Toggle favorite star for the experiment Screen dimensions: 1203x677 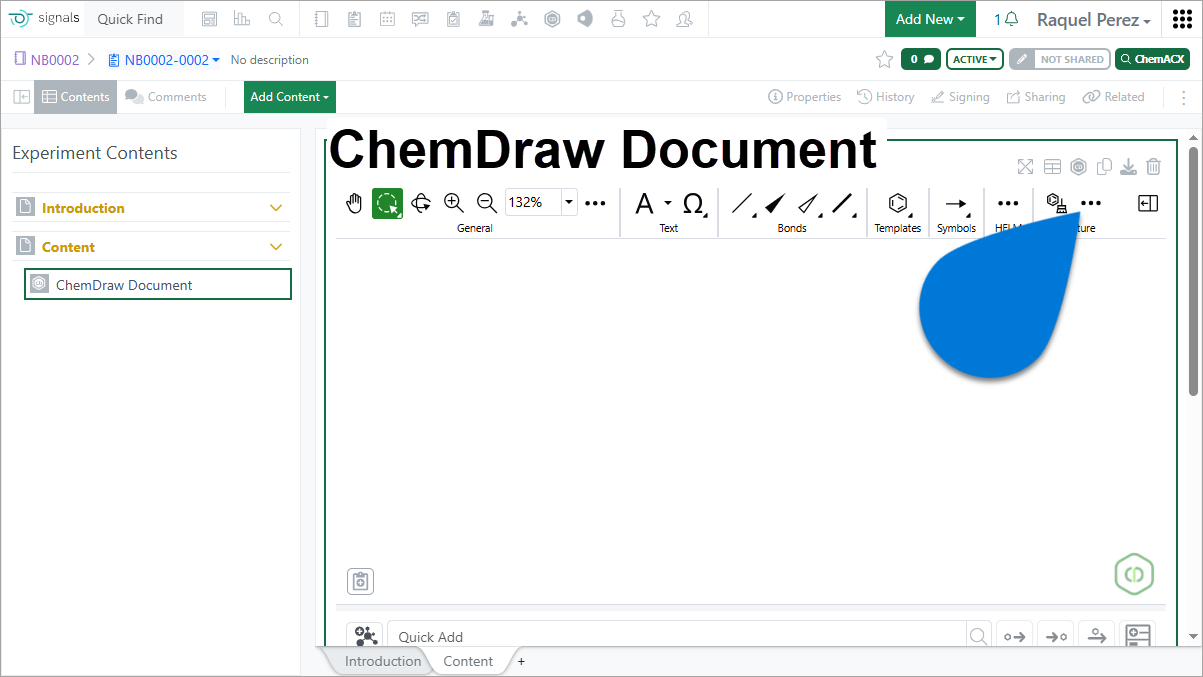[884, 60]
